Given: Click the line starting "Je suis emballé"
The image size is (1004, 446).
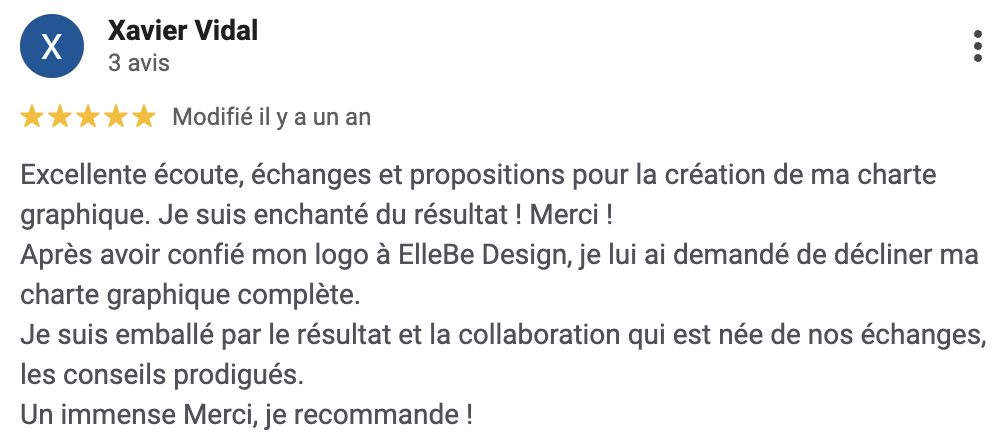Looking at the screenshot, I should point(500,333).
